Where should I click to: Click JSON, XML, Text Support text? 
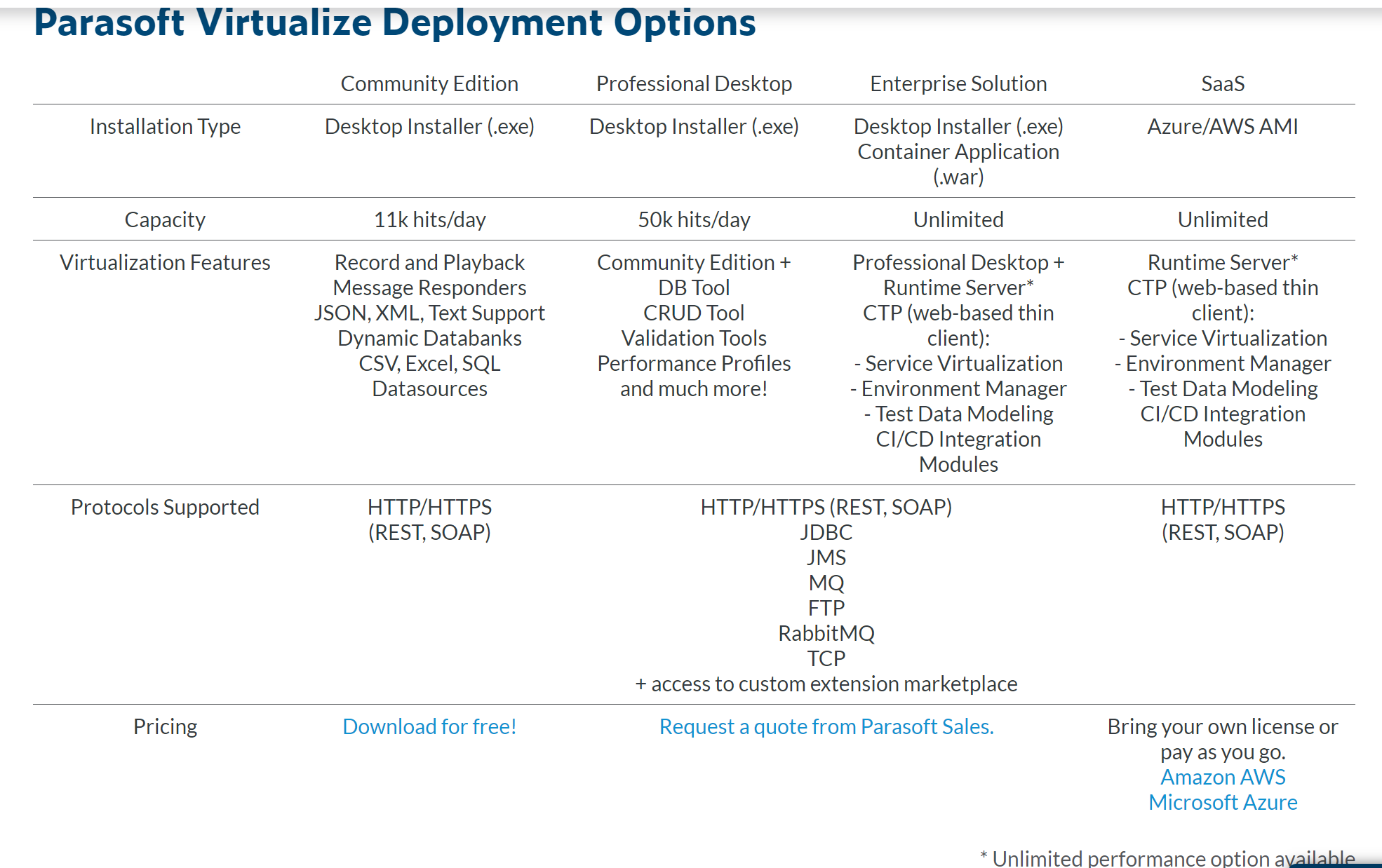(429, 313)
